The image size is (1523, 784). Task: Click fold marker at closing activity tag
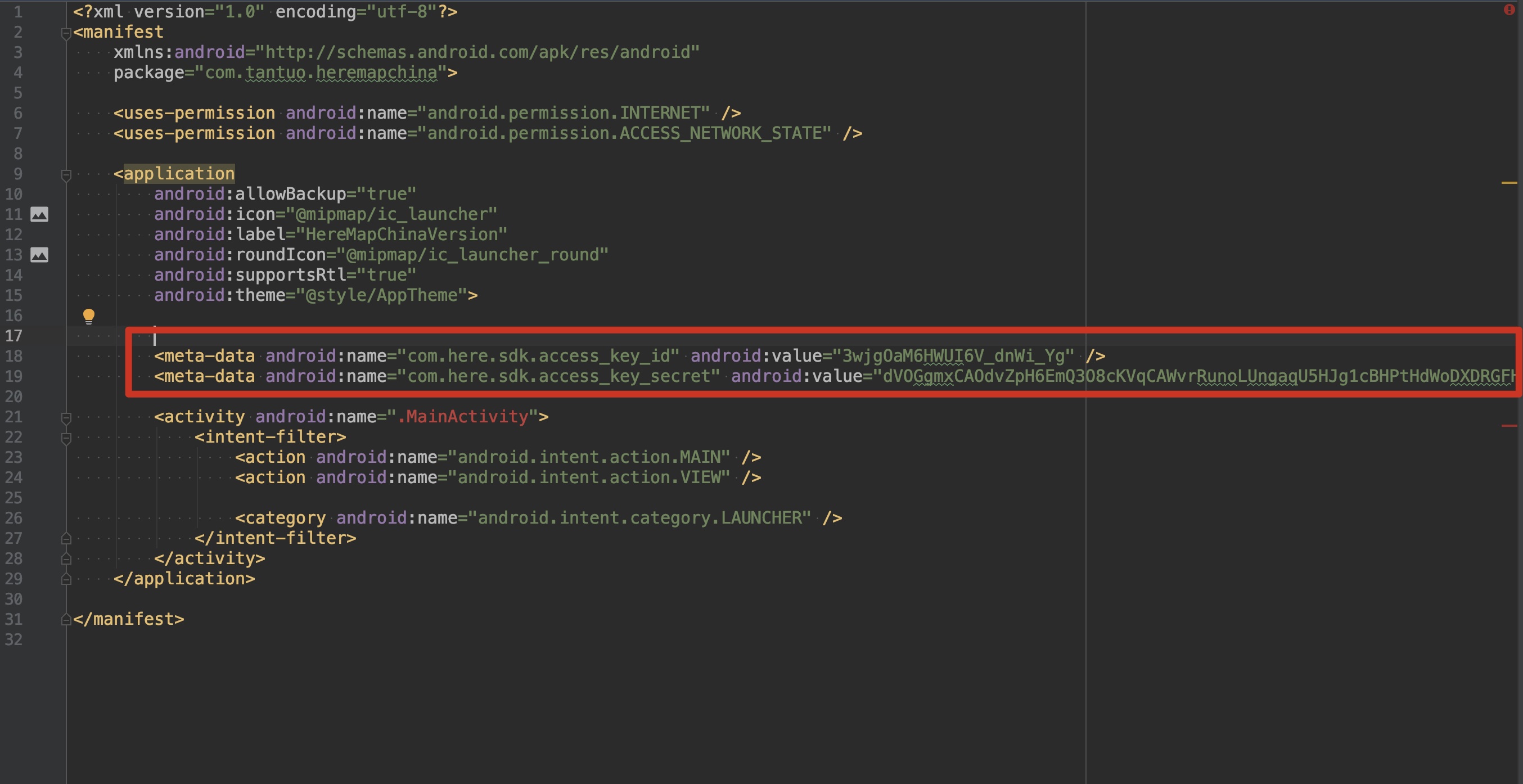(66, 558)
